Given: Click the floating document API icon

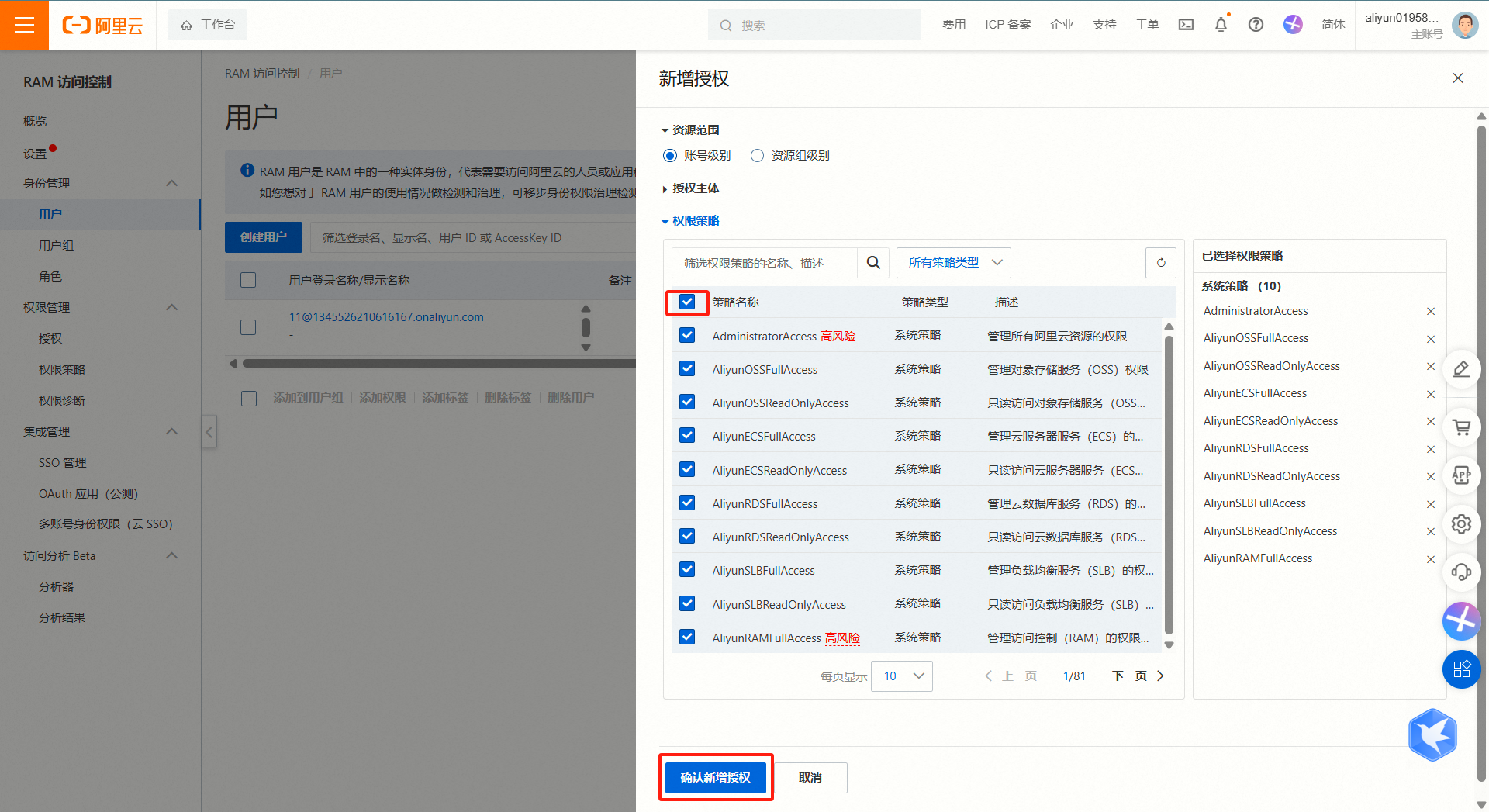Looking at the screenshot, I should click(x=1461, y=475).
